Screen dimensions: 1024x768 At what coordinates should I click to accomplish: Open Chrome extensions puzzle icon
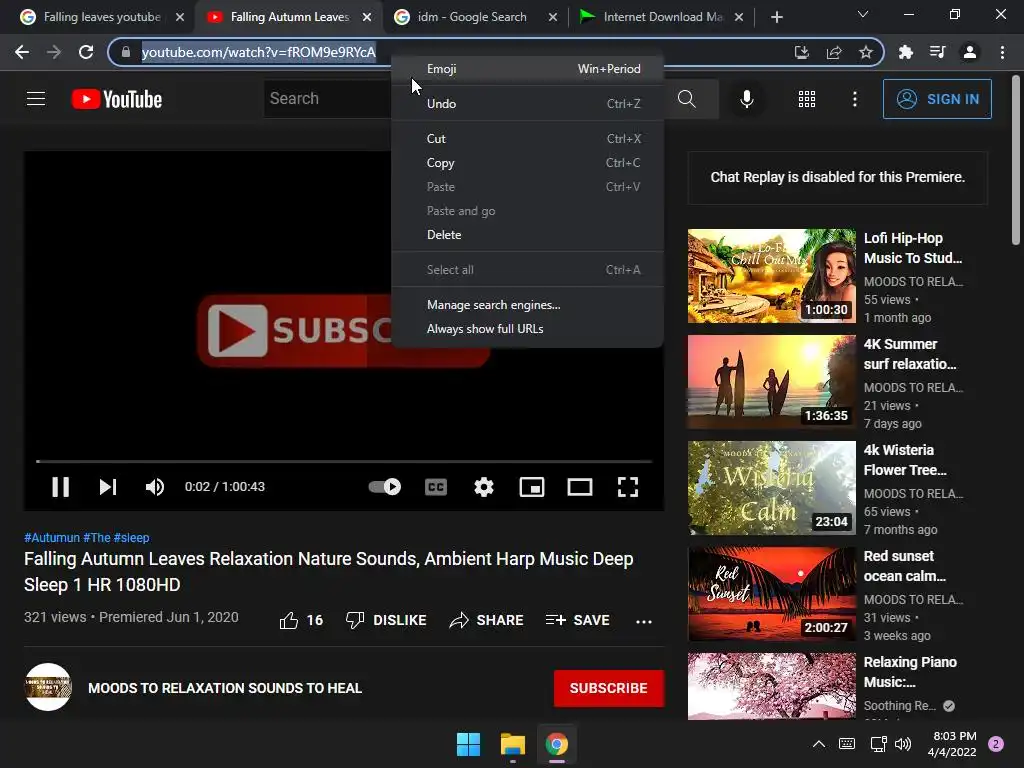(906, 52)
